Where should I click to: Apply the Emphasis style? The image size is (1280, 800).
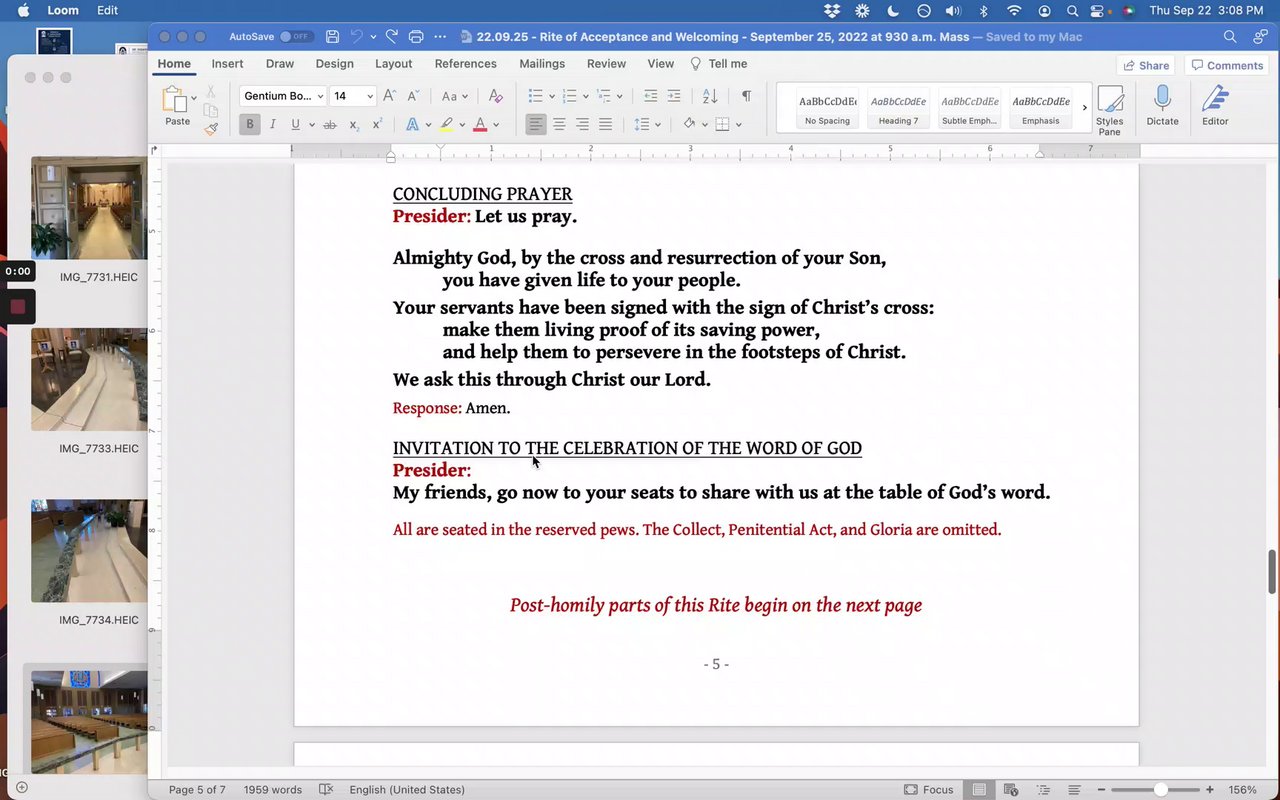[x=1040, y=108]
